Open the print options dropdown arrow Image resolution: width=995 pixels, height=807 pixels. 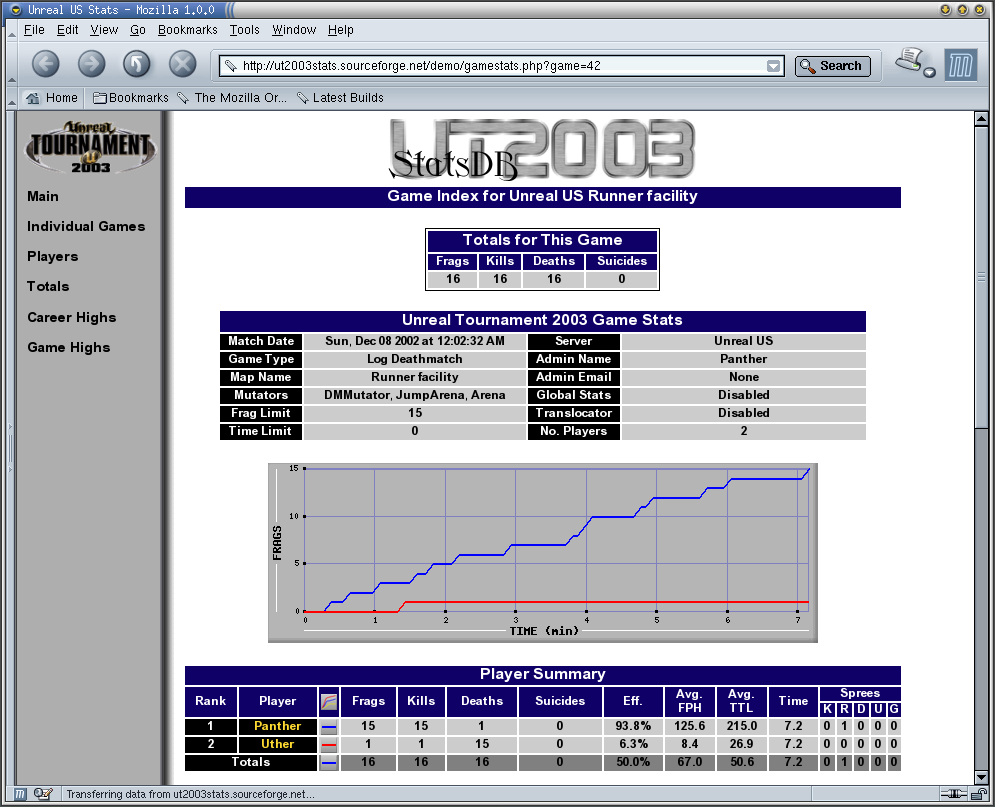(929, 72)
